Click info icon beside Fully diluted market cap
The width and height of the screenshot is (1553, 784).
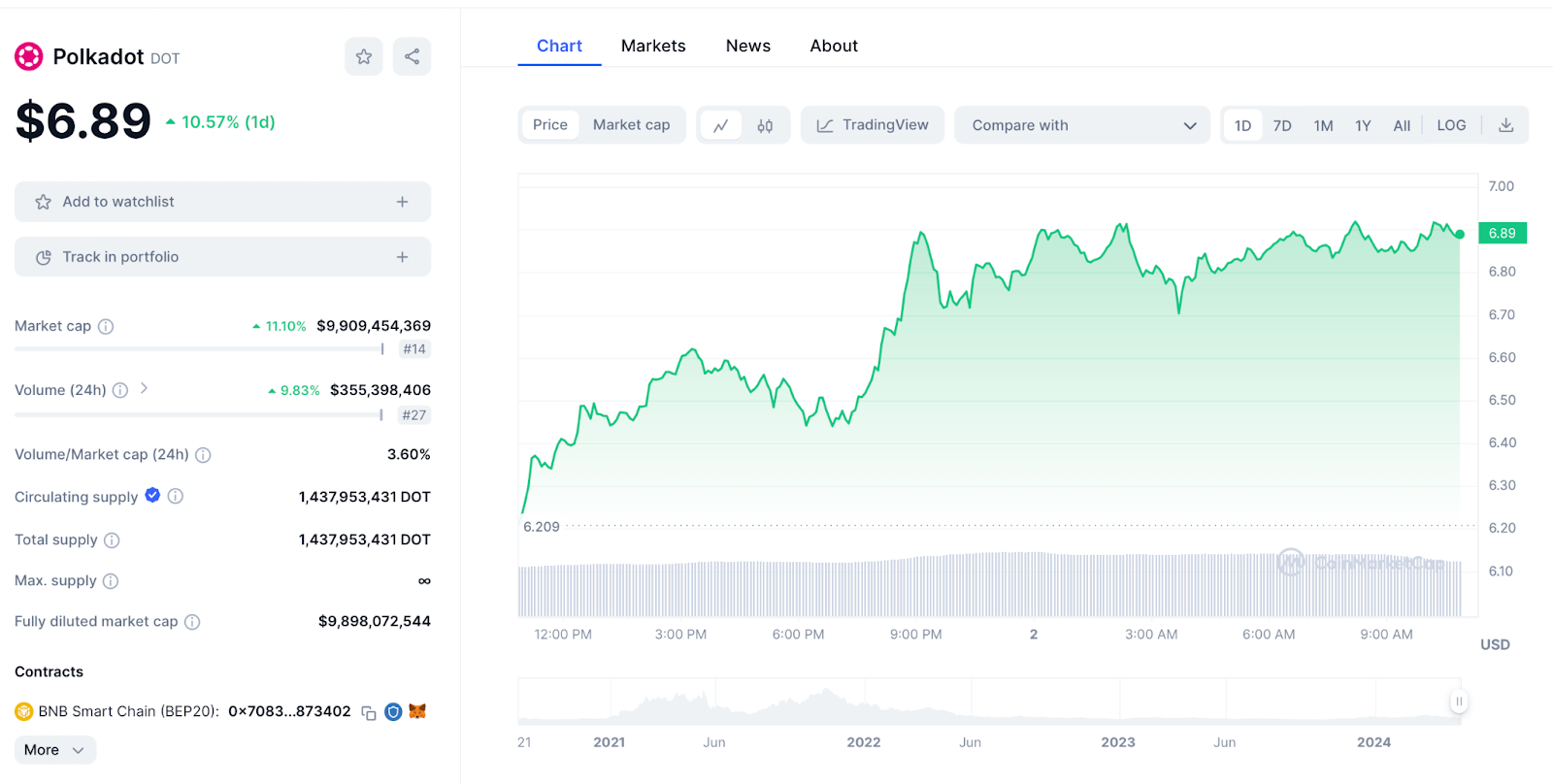(192, 622)
